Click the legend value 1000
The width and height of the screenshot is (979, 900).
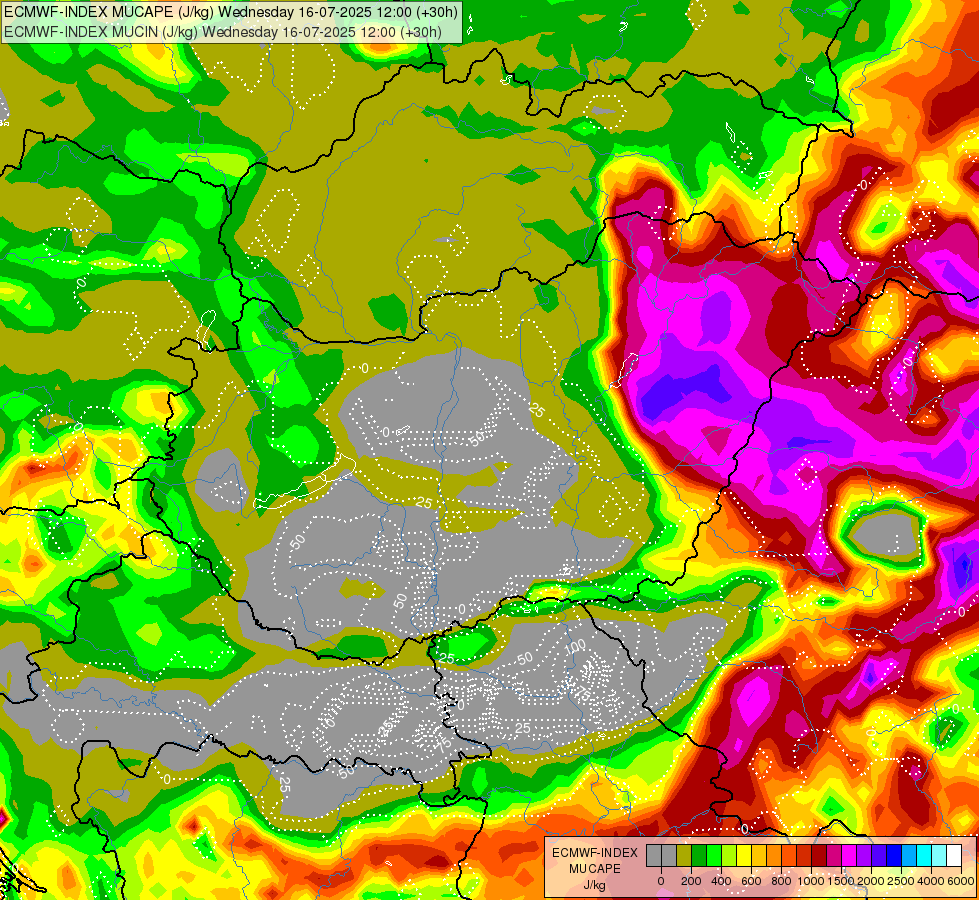tap(811, 881)
